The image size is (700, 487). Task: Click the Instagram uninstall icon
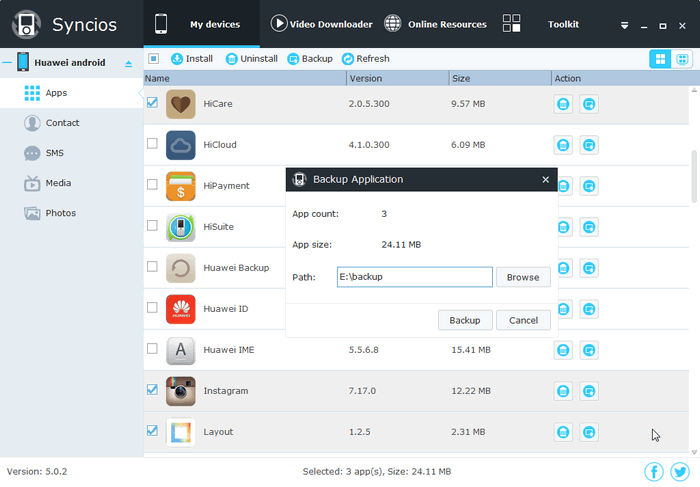click(563, 391)
